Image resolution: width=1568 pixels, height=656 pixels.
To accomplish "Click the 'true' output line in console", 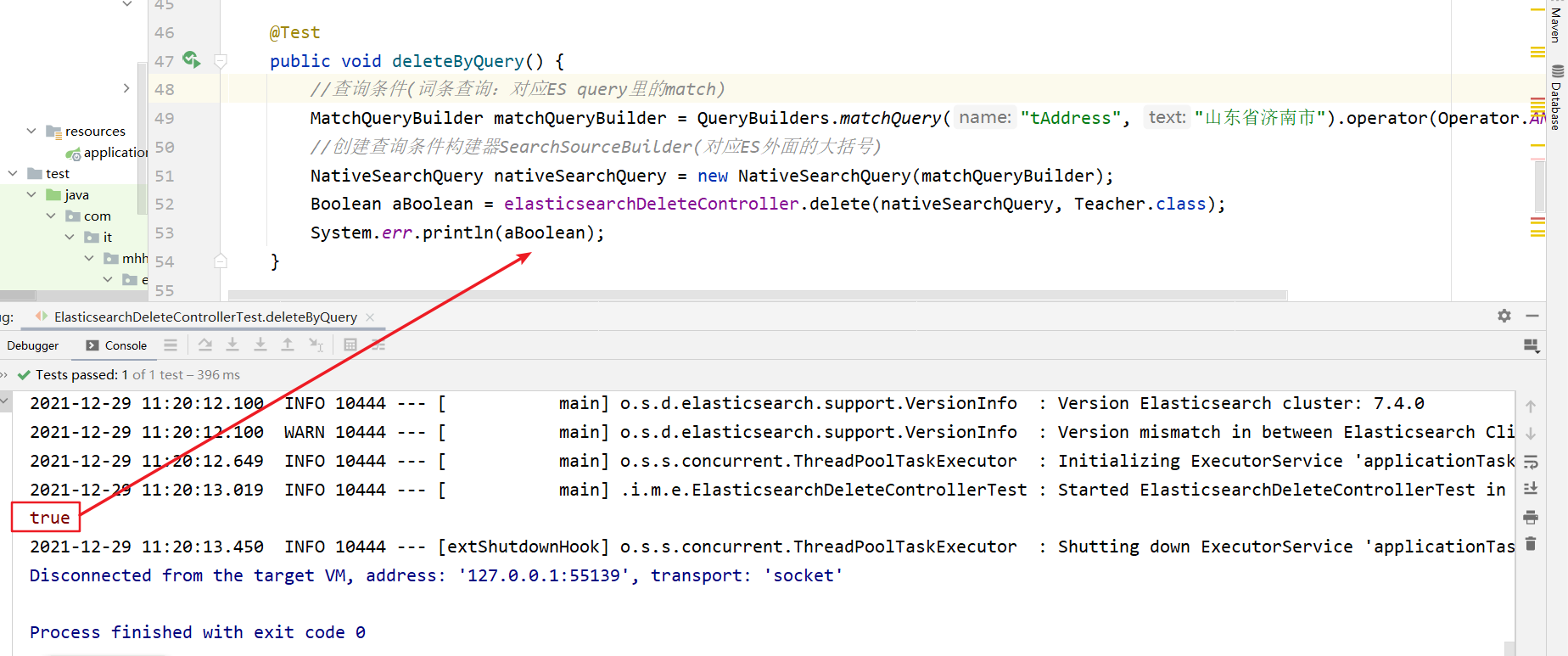I will coord(49,518).
